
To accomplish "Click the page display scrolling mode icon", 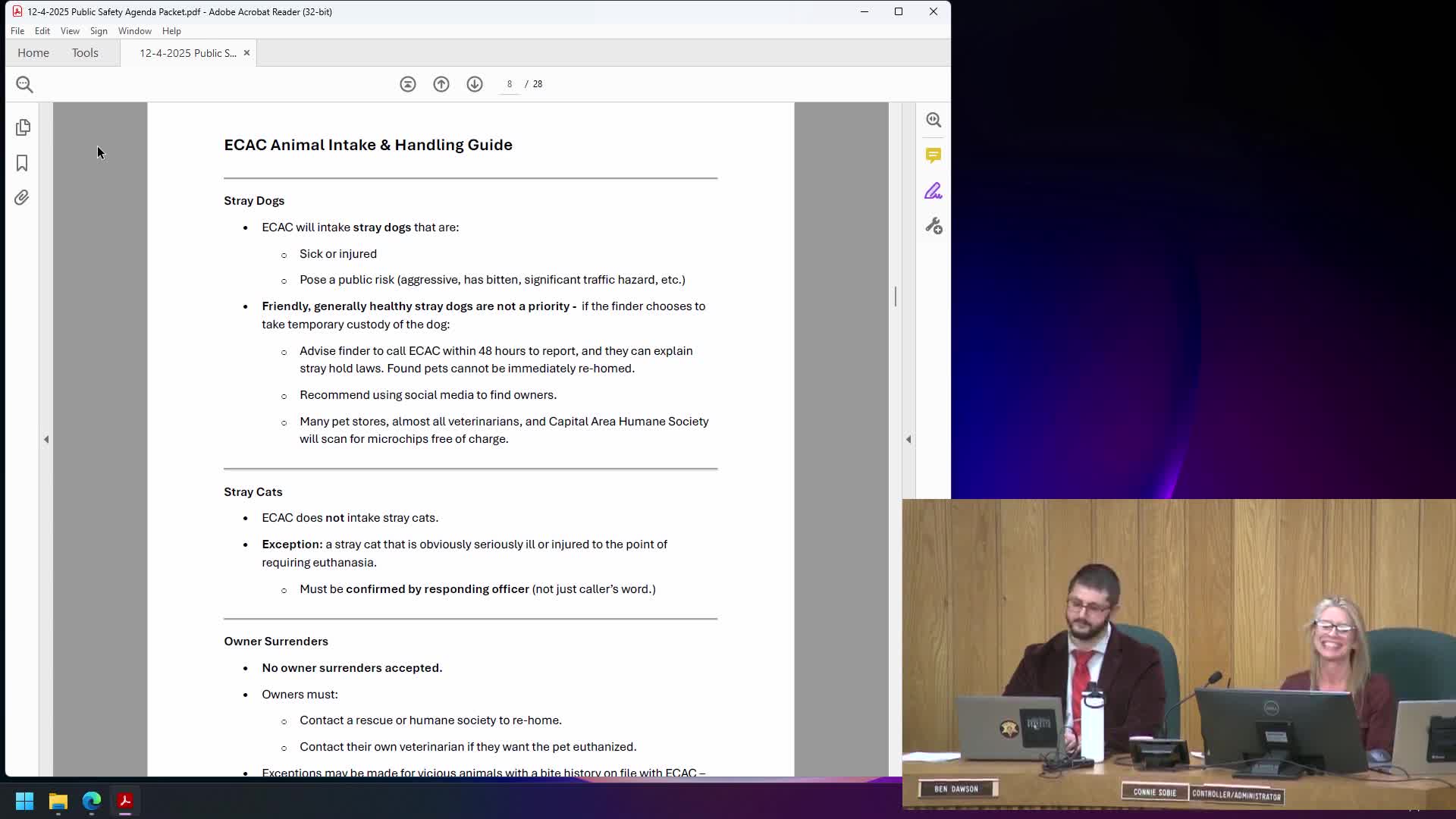I will (408, 84).
